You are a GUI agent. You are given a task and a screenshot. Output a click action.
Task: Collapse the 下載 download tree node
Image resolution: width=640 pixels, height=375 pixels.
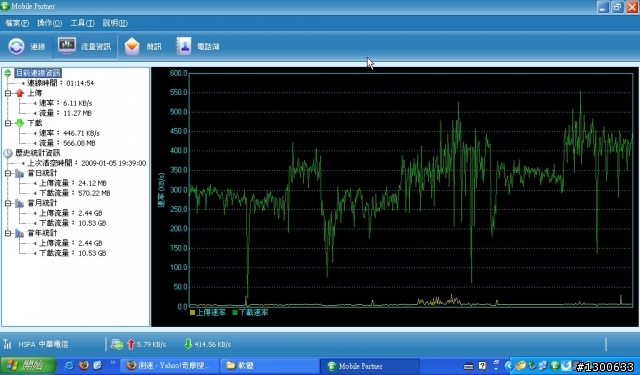click(x=8, y=123)
